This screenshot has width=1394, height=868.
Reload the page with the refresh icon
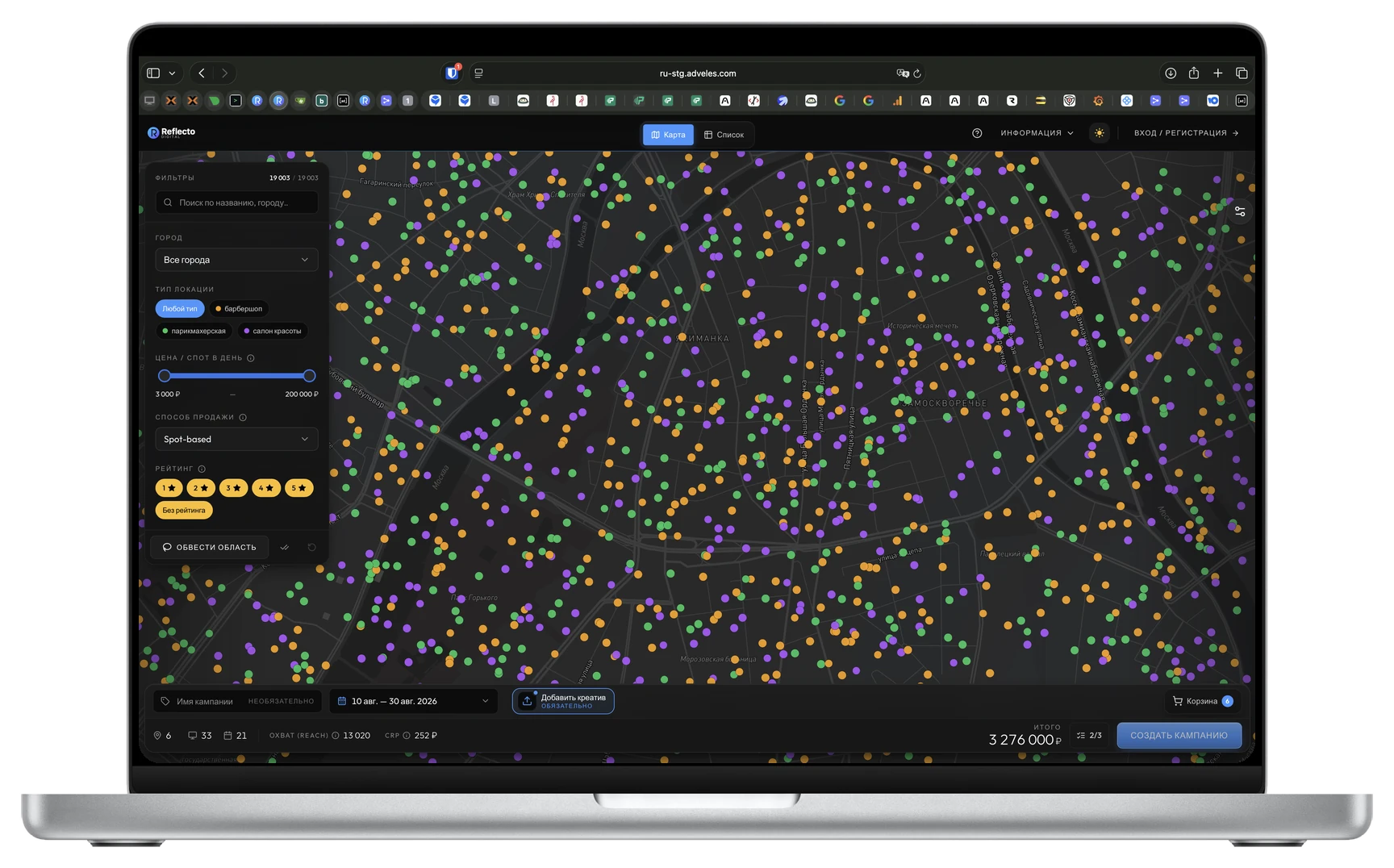pyautogui.click(x=917, y=73)
